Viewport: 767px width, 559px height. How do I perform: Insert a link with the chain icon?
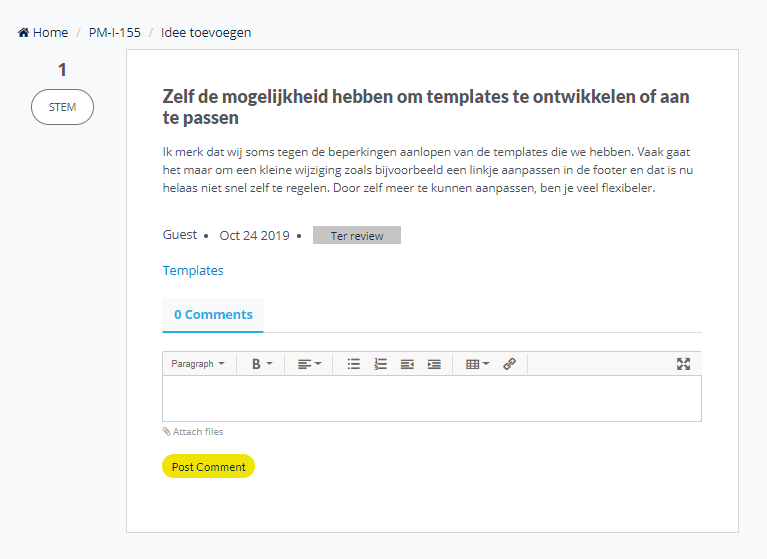click(x=509, y=364)
